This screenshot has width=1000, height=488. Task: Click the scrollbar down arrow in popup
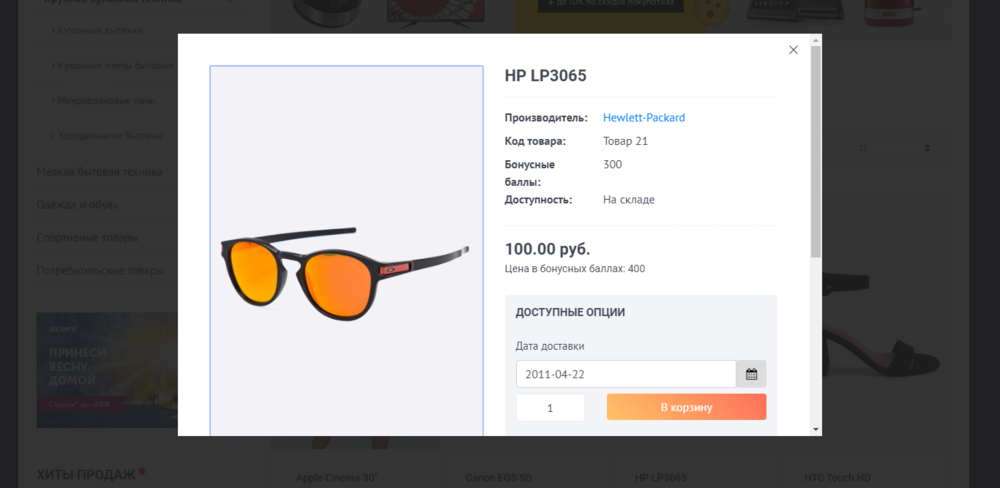pos(816,429)
